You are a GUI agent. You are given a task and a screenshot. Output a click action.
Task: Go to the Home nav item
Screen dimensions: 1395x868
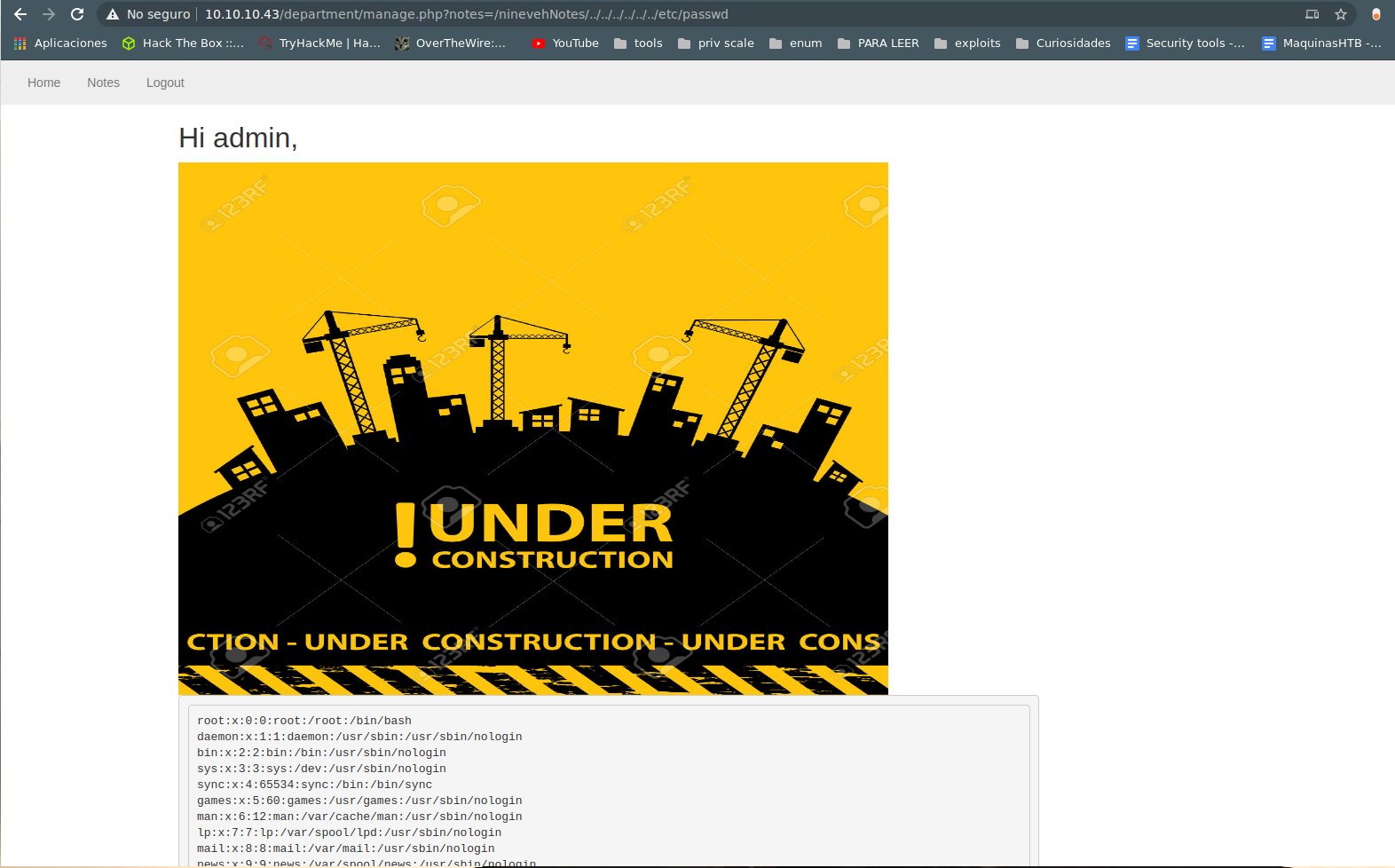point(44,83)
